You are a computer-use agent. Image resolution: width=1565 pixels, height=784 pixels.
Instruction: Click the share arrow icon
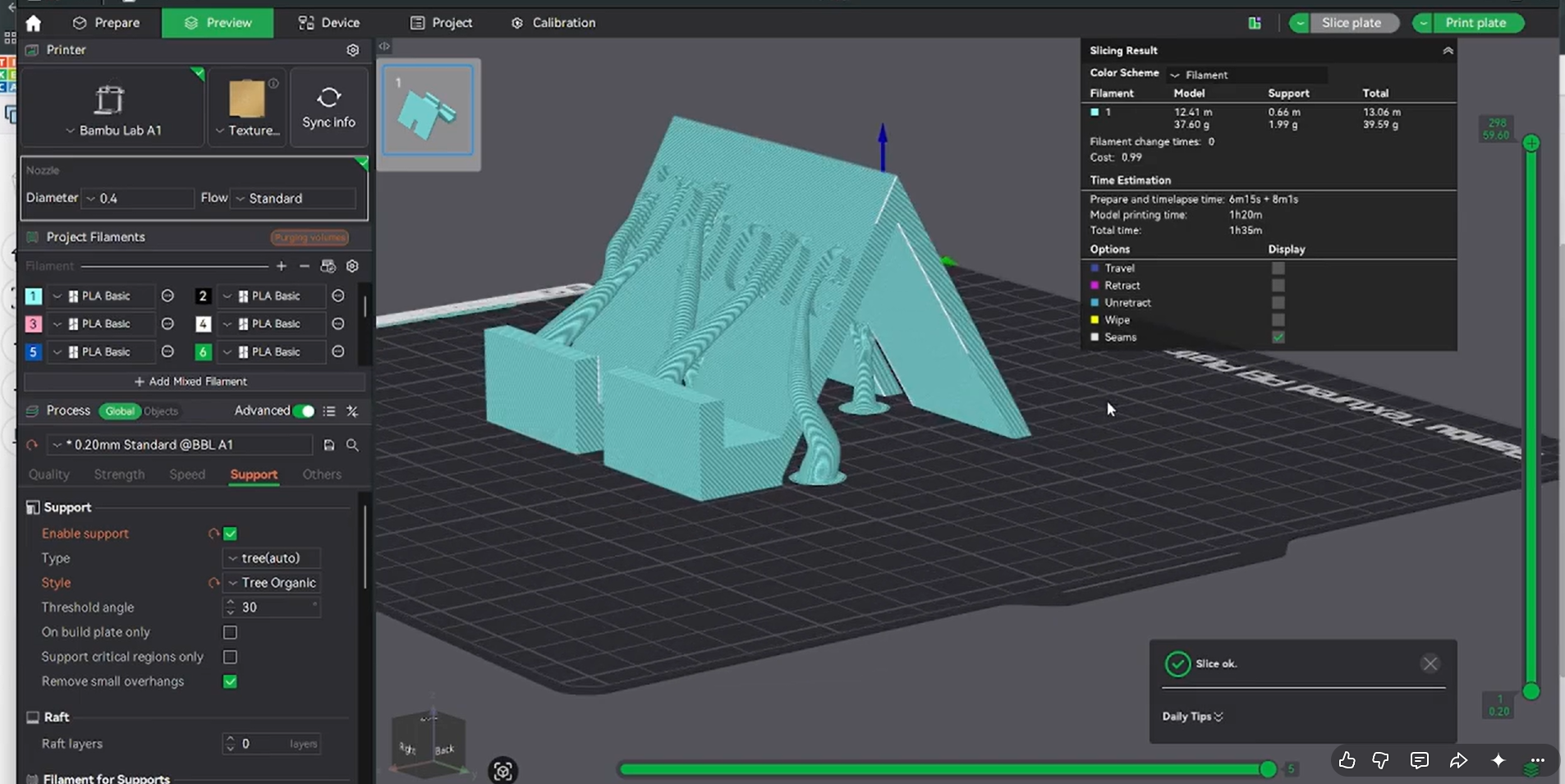coord(1458,760)
